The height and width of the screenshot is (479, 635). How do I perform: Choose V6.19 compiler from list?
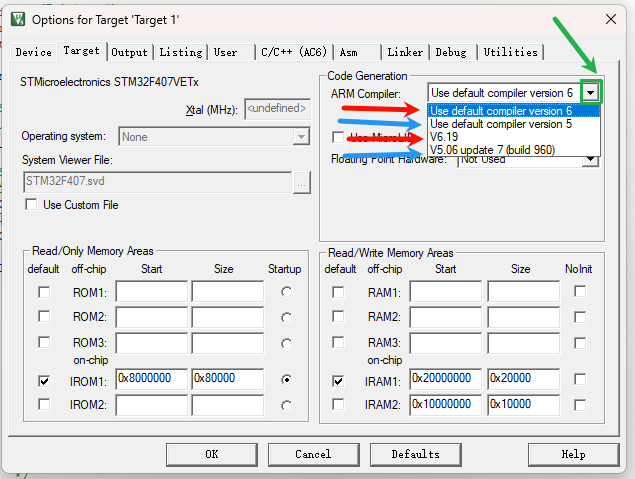tap(445, 137)
